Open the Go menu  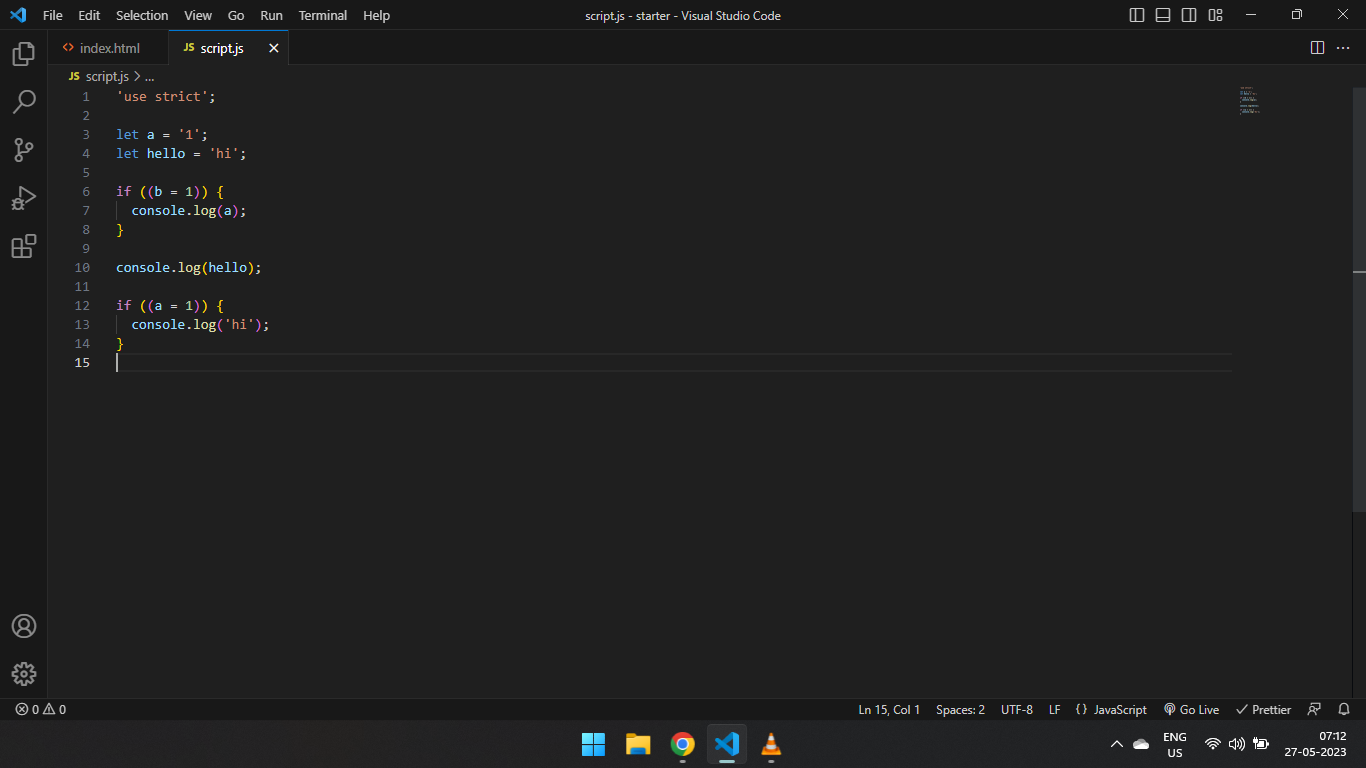click(236, 15)
